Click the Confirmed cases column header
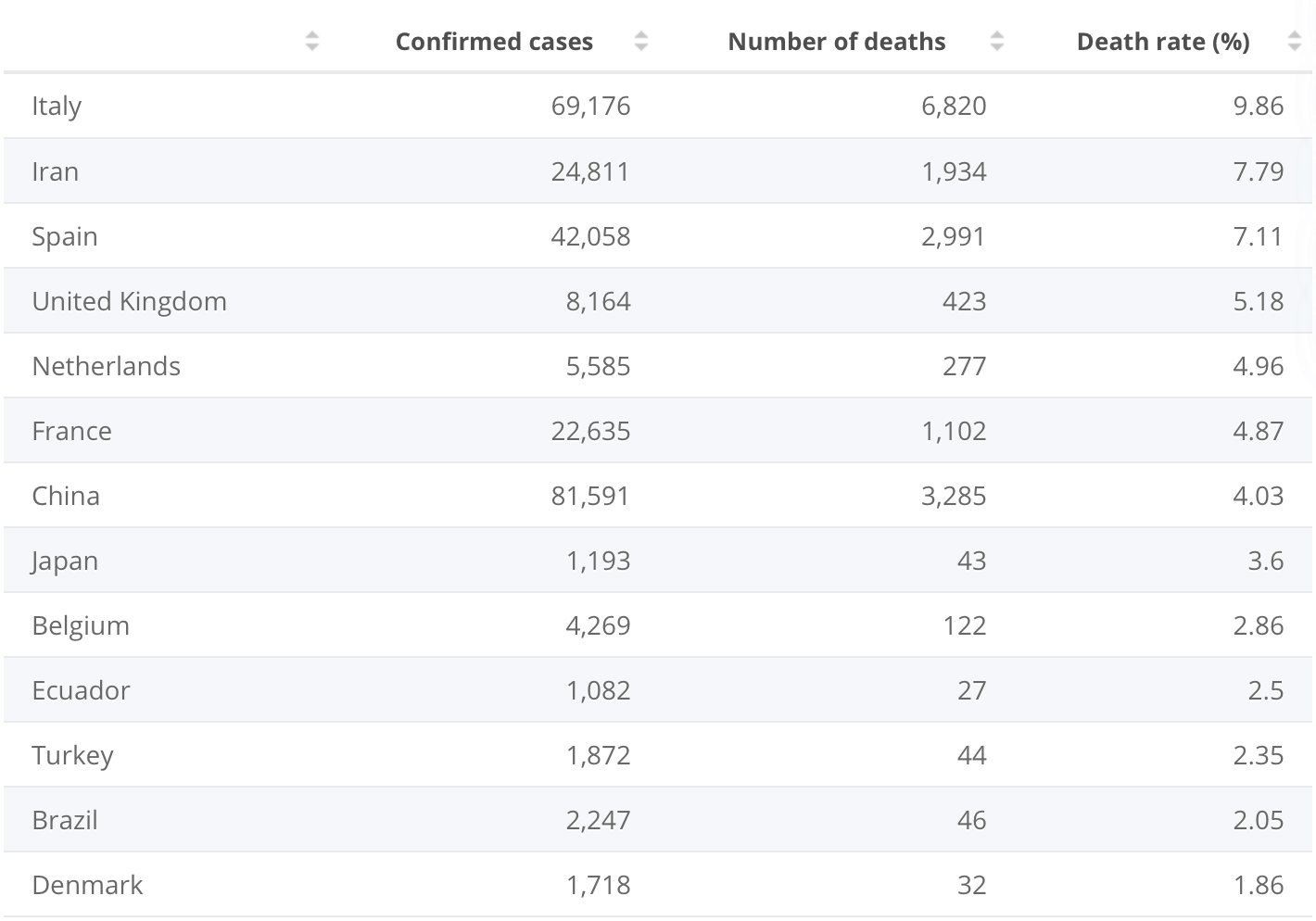The image size is (1316, 921). pos(494,42)
